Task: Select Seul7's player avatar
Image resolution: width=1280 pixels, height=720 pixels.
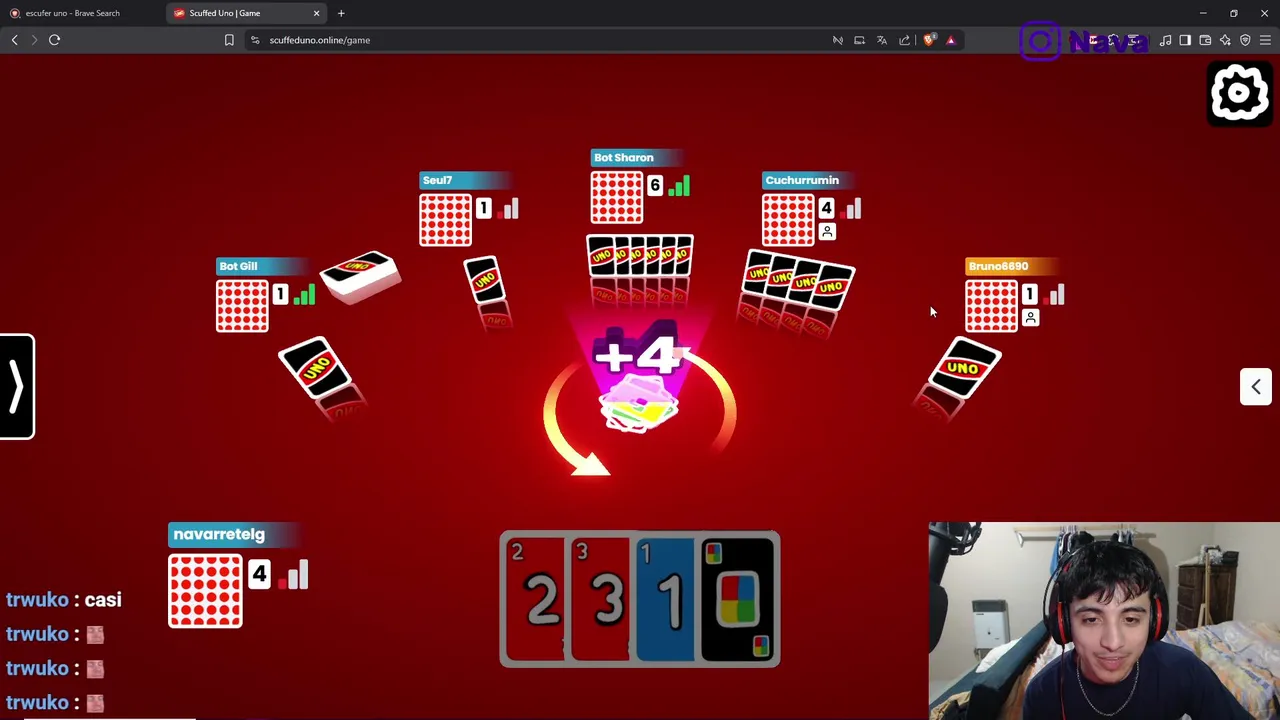Action: pyautogui.click(x=445, y=220)
